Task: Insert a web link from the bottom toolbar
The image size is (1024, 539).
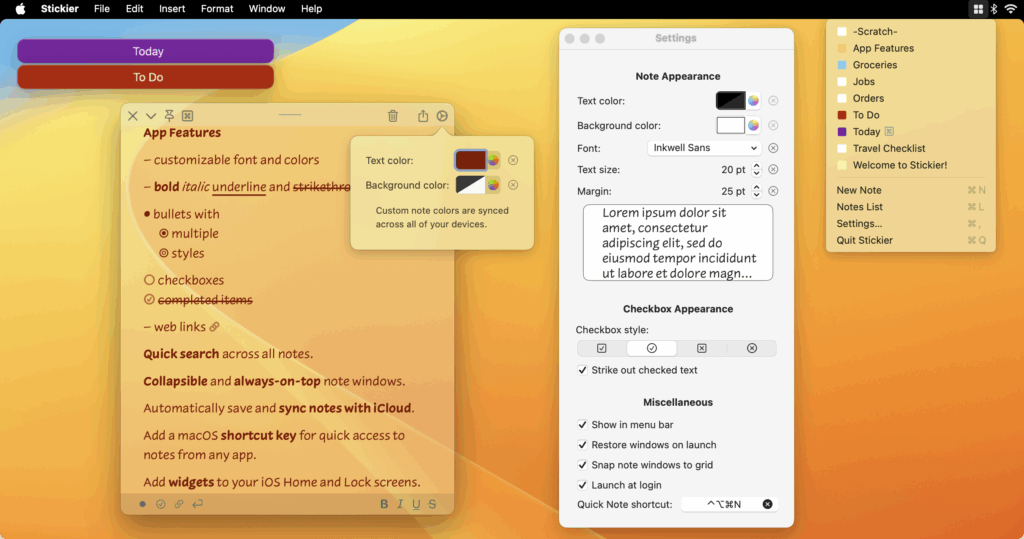Action: click(x=179, y=504)
